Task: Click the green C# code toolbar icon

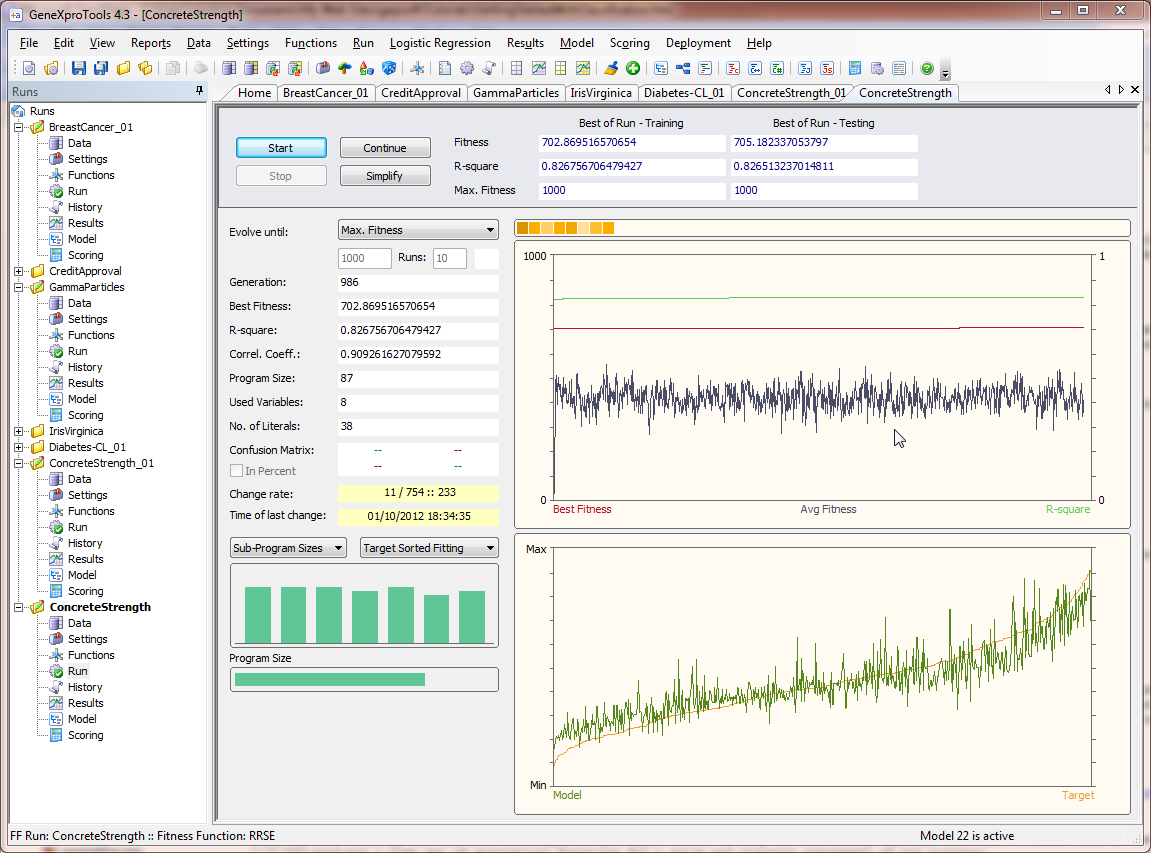Action: coord(777,68)
